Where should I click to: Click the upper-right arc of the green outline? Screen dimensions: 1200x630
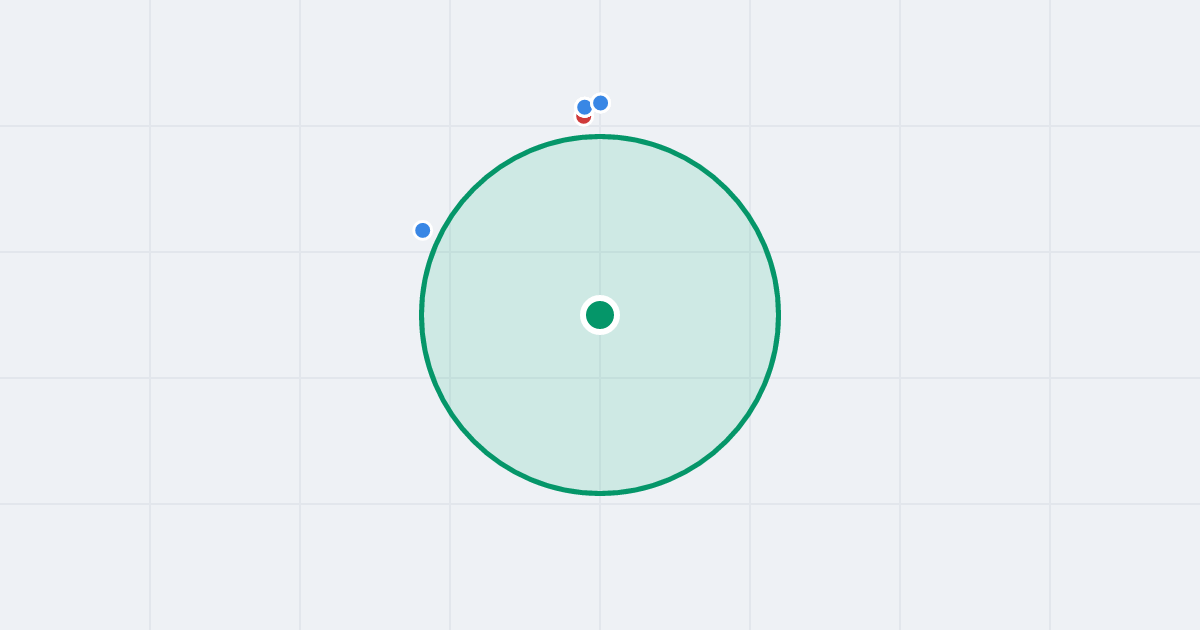pyautogui.click(x=726, y=189)
